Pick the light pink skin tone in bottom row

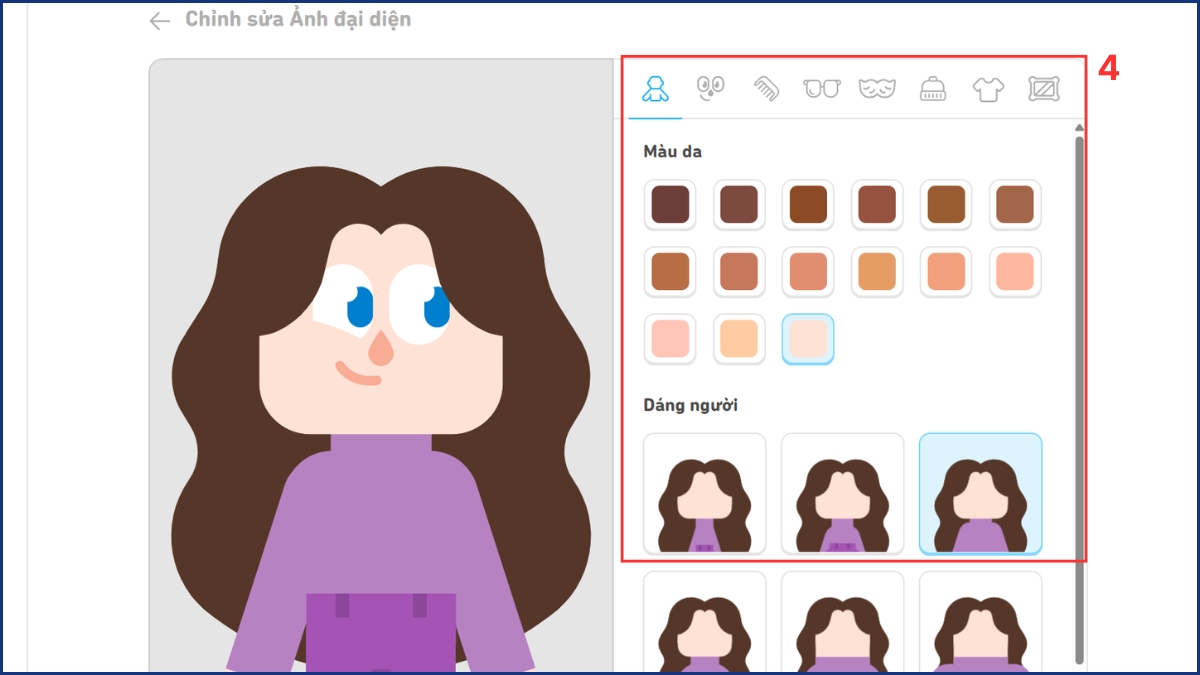(x=670, y=339)
